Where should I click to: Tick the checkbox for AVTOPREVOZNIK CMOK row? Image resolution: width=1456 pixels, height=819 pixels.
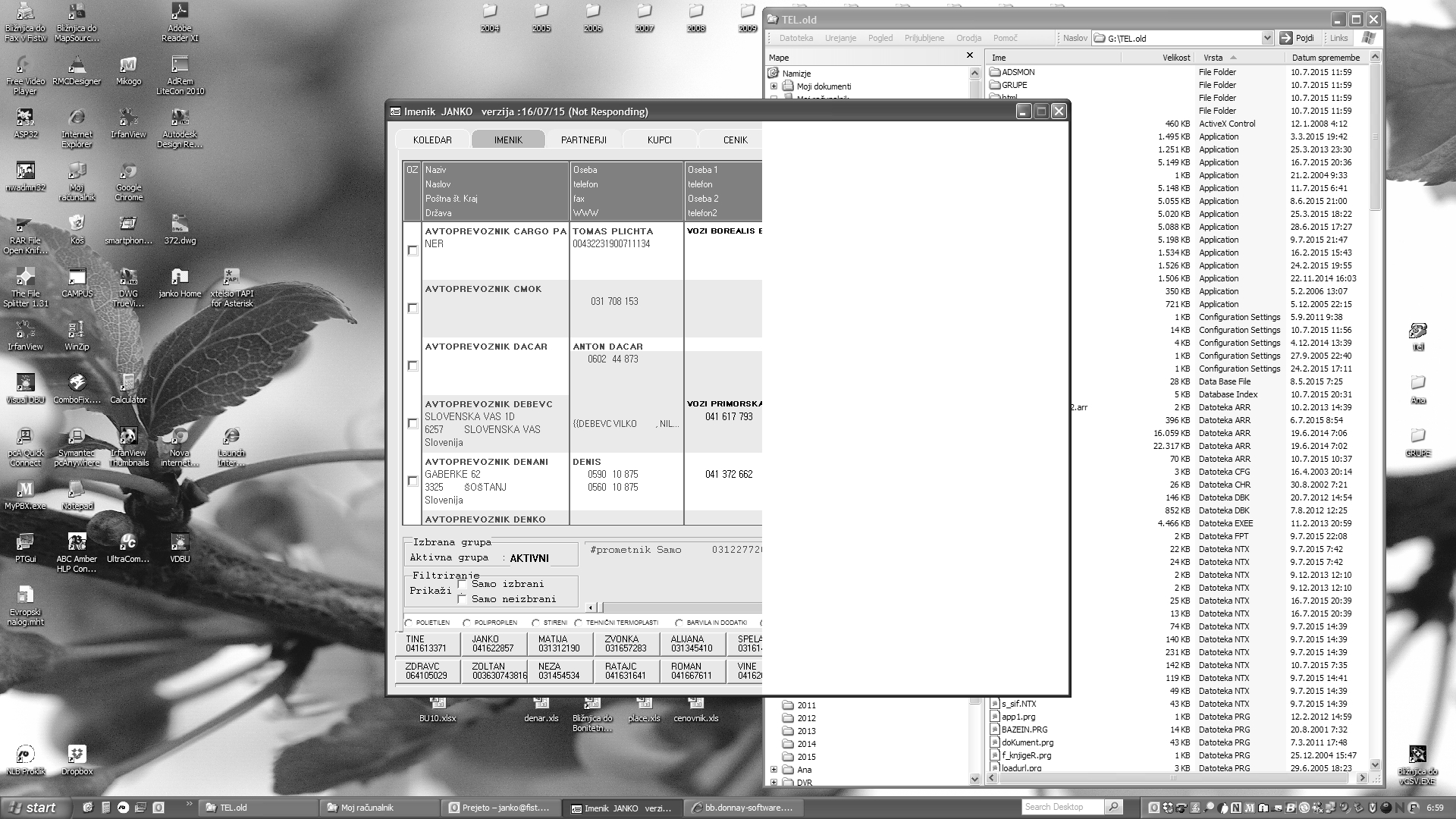(413, 308)
